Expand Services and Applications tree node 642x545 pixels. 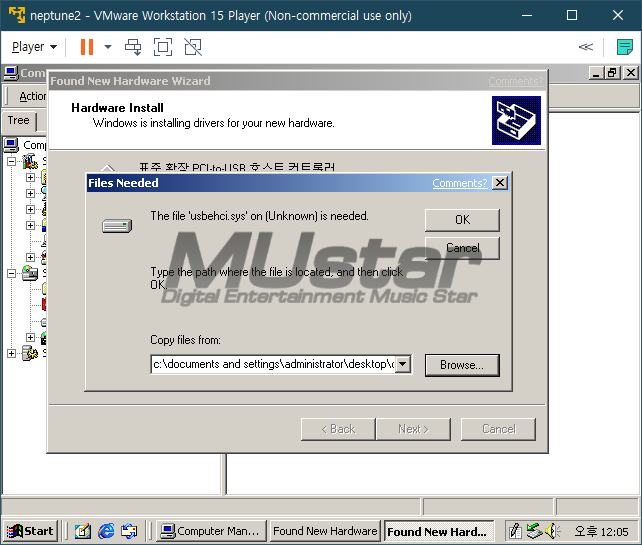(x=11, y=353)
